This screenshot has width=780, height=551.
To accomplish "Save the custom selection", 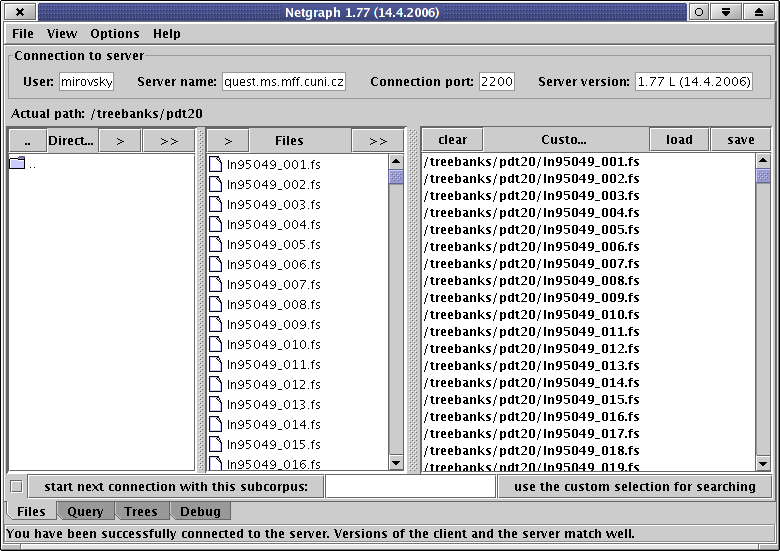I will 741,140.
